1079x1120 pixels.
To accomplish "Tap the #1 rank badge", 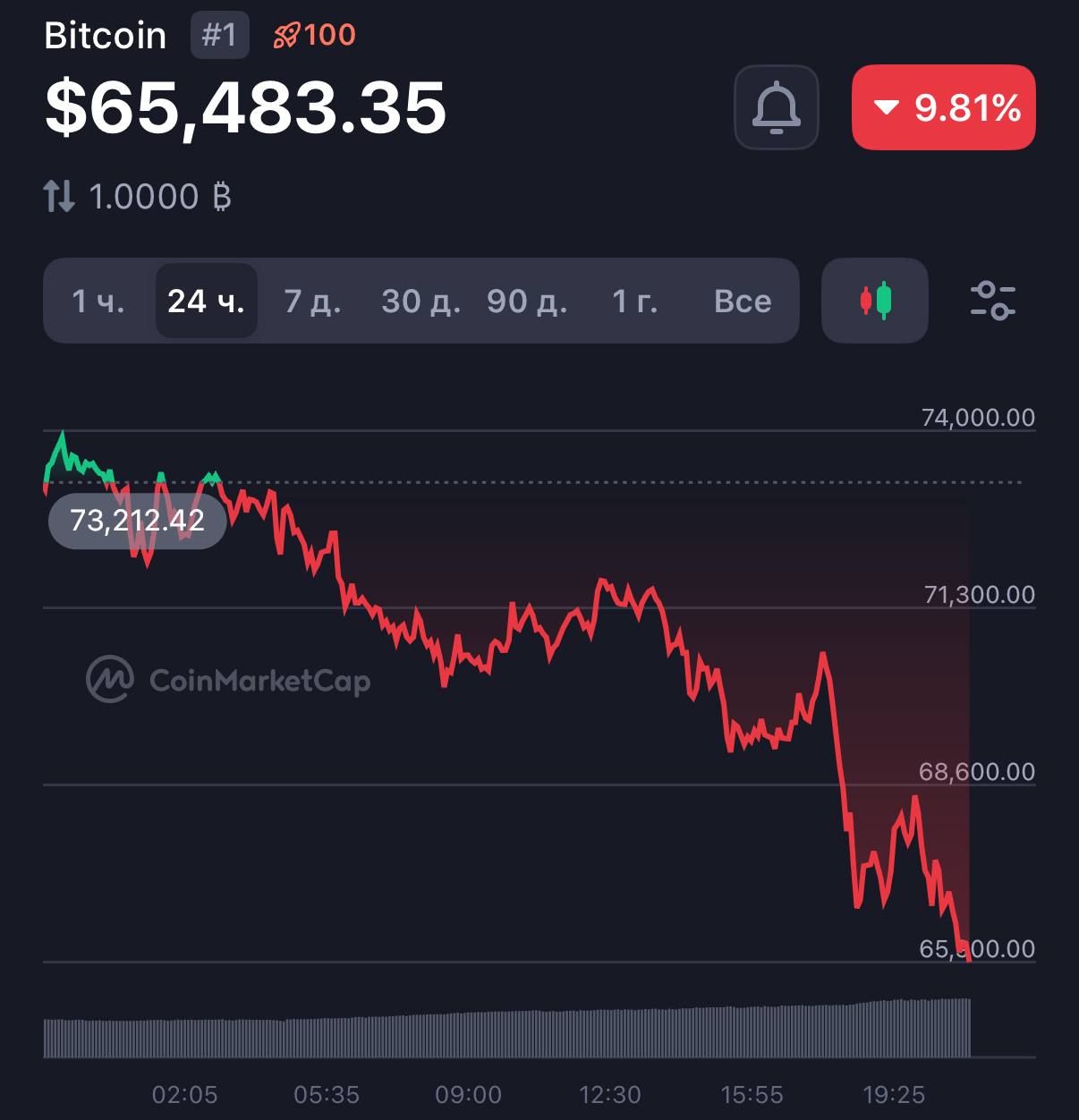I will point(219,35).
